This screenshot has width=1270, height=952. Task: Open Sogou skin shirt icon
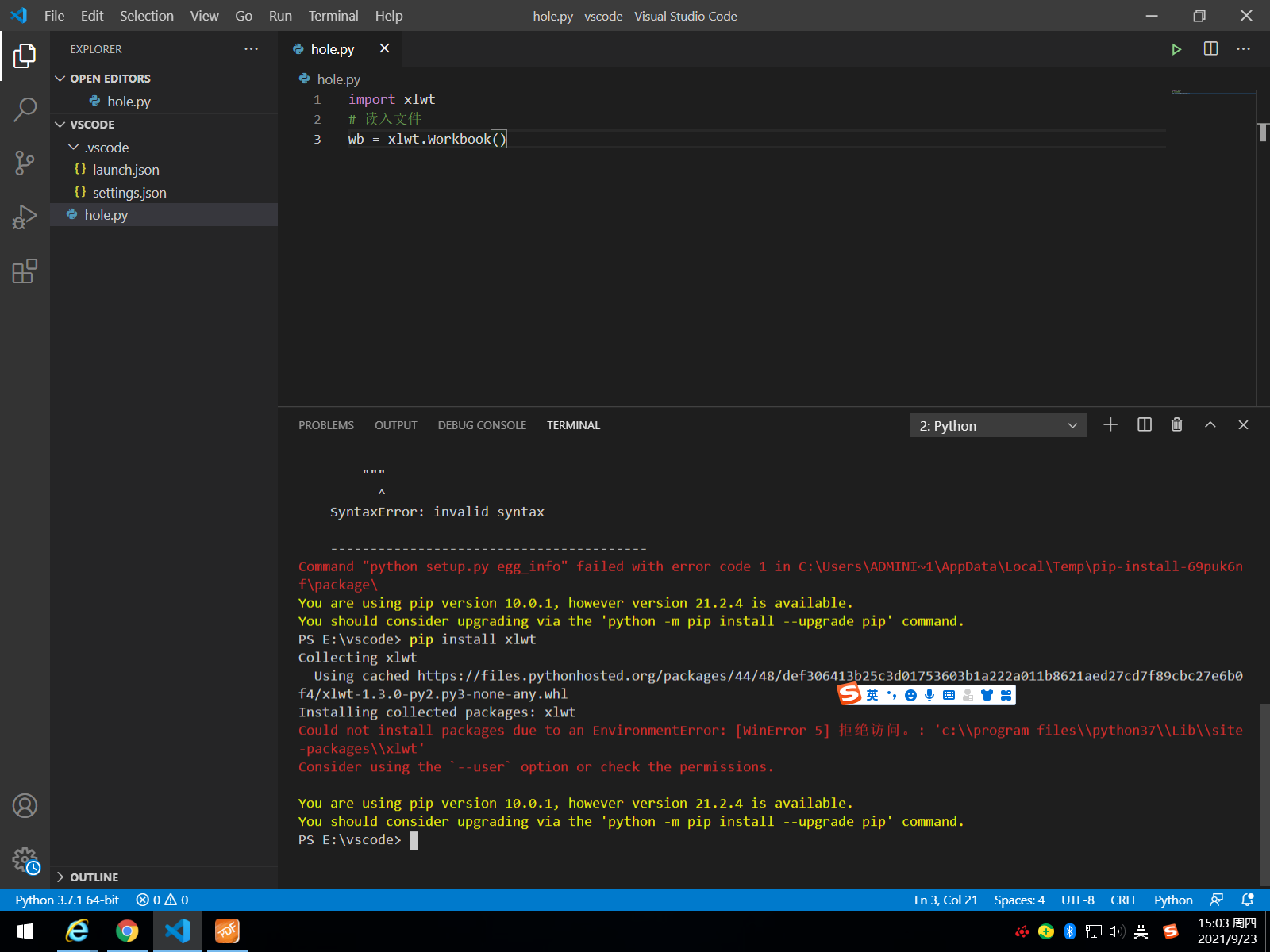pyautogui.click(x=987, y=696)
